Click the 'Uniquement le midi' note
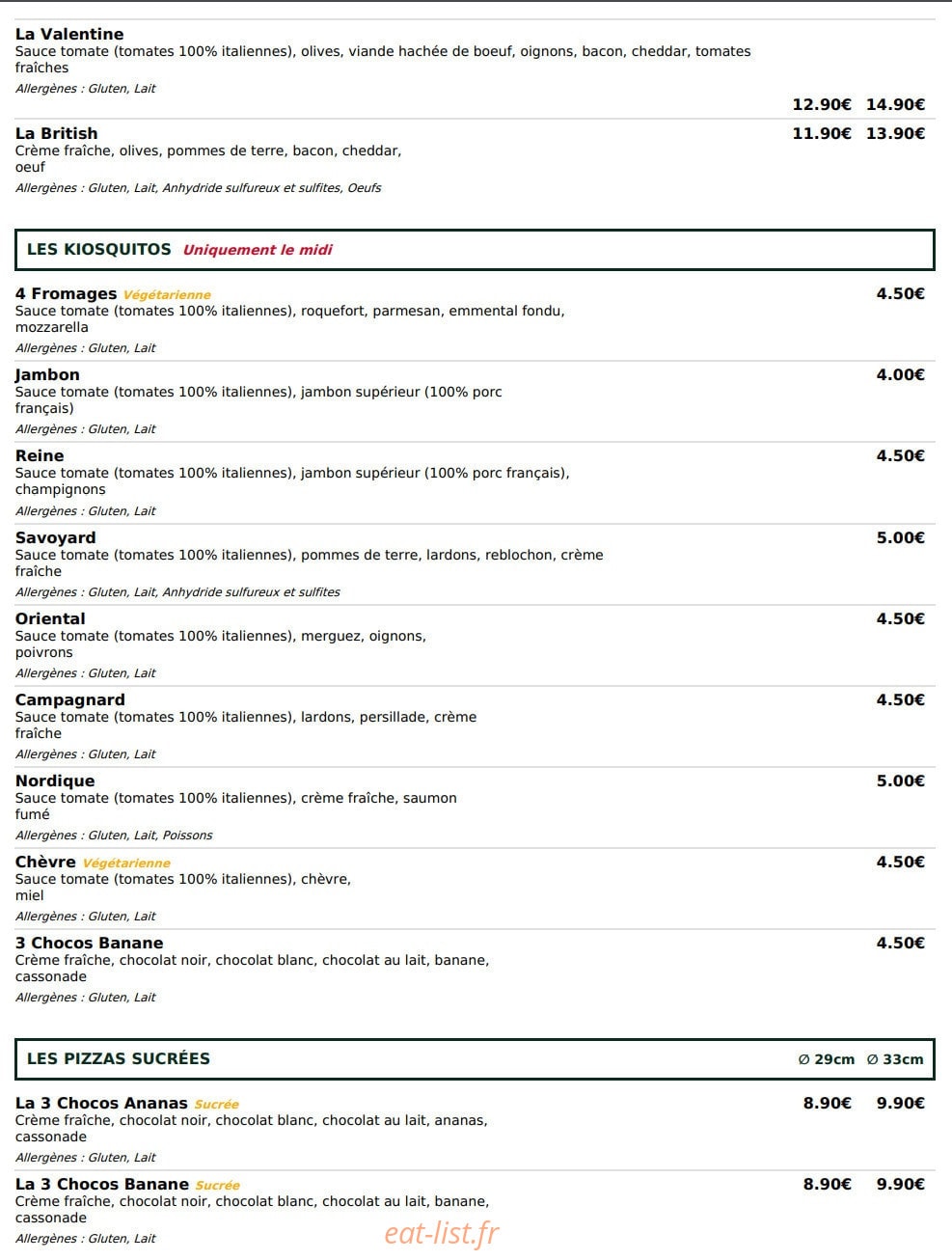This screenshot has width=952, height=1260. (258, 250)
